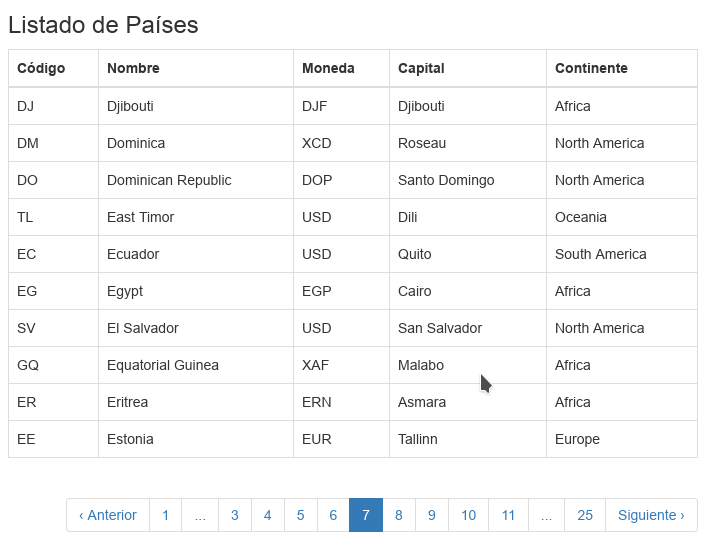This screenshot has width=705, height=546.
Task: Go to page 8
Action: pyautogui.click(x=399, y=515)
